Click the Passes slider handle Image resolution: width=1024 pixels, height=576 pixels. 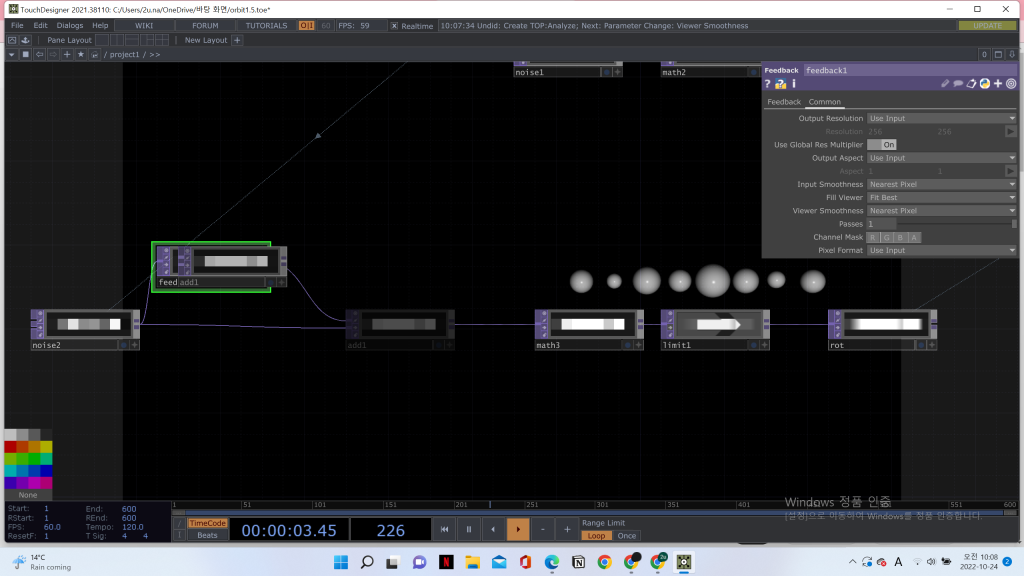point(1014,224)
